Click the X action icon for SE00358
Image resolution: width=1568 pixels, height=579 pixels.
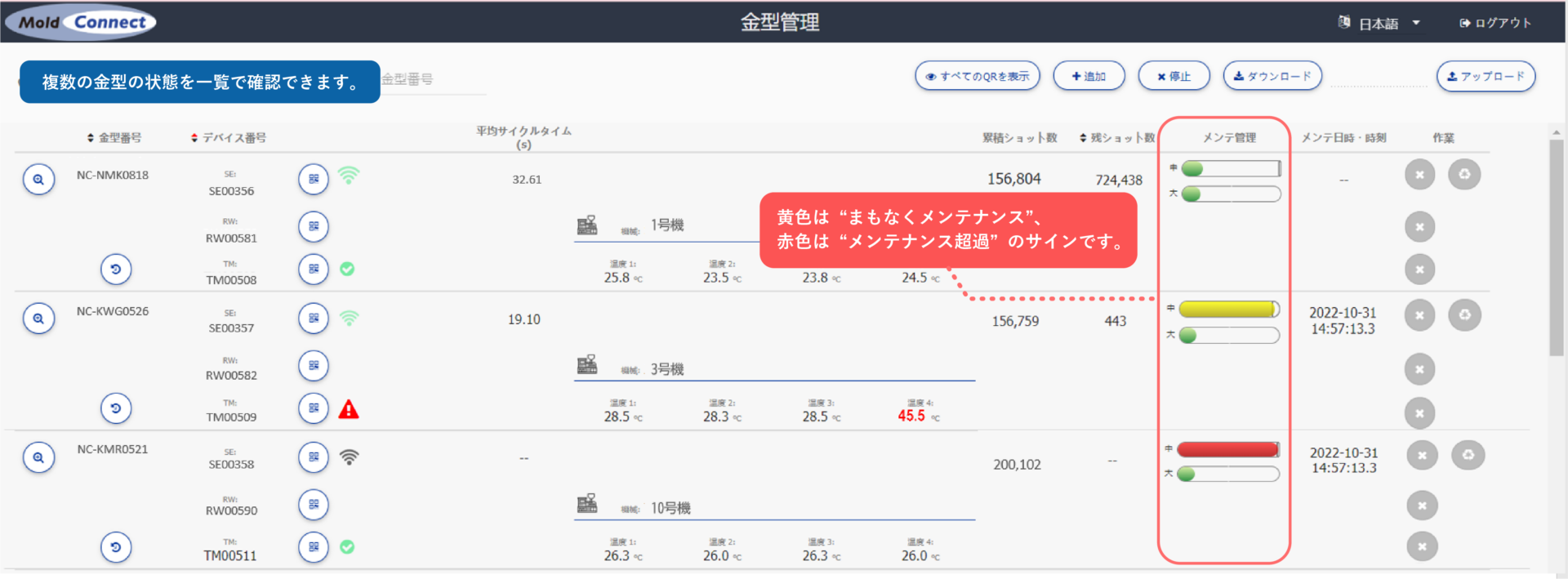pyautogui.click(x=1422, y=456)
